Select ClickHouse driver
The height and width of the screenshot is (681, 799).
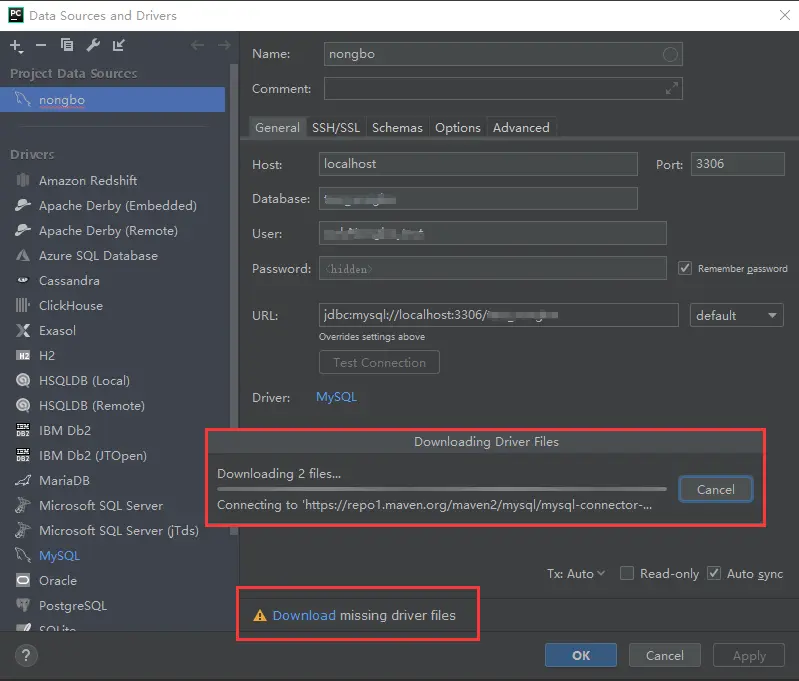point(113,305)
